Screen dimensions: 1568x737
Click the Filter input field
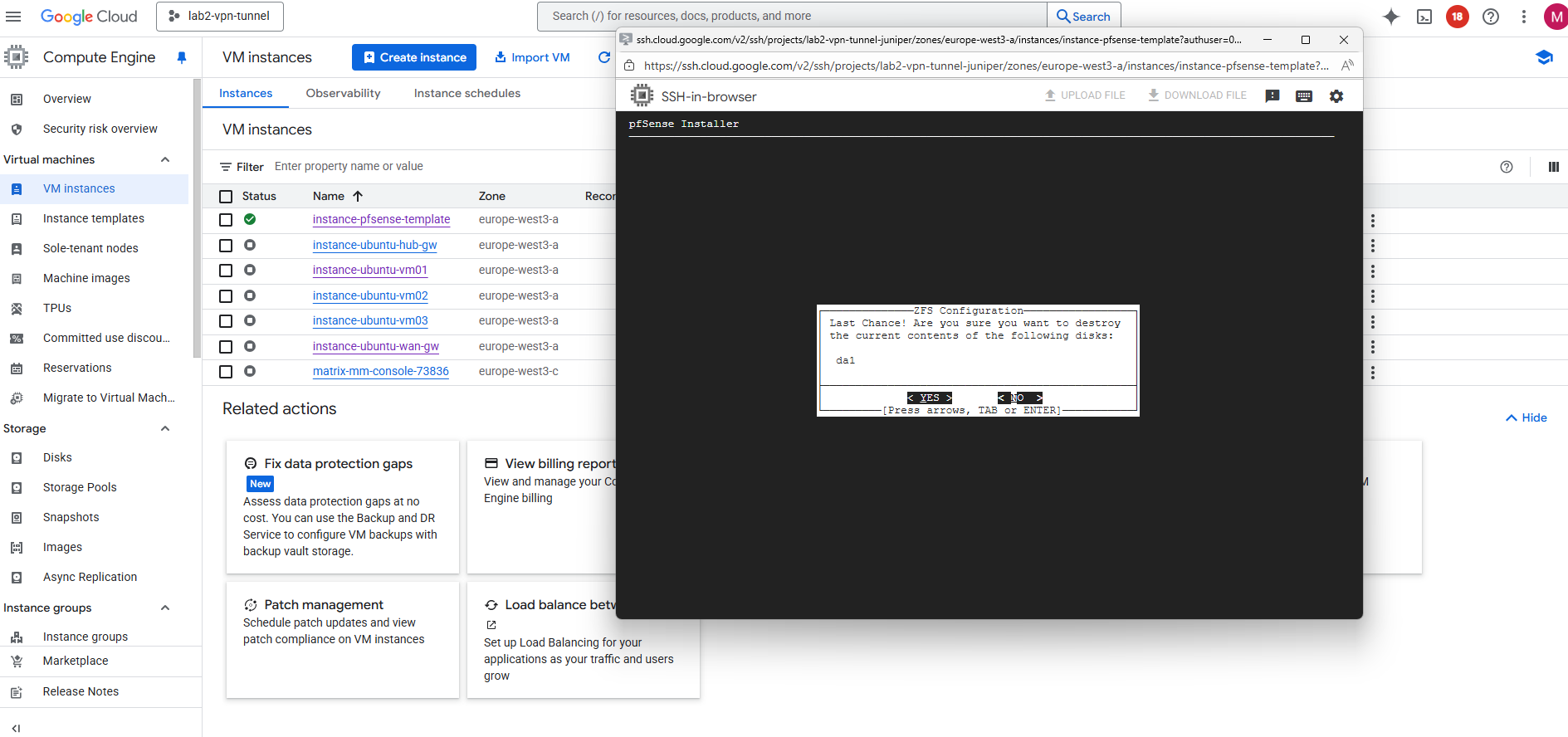(x=415, y=167)
